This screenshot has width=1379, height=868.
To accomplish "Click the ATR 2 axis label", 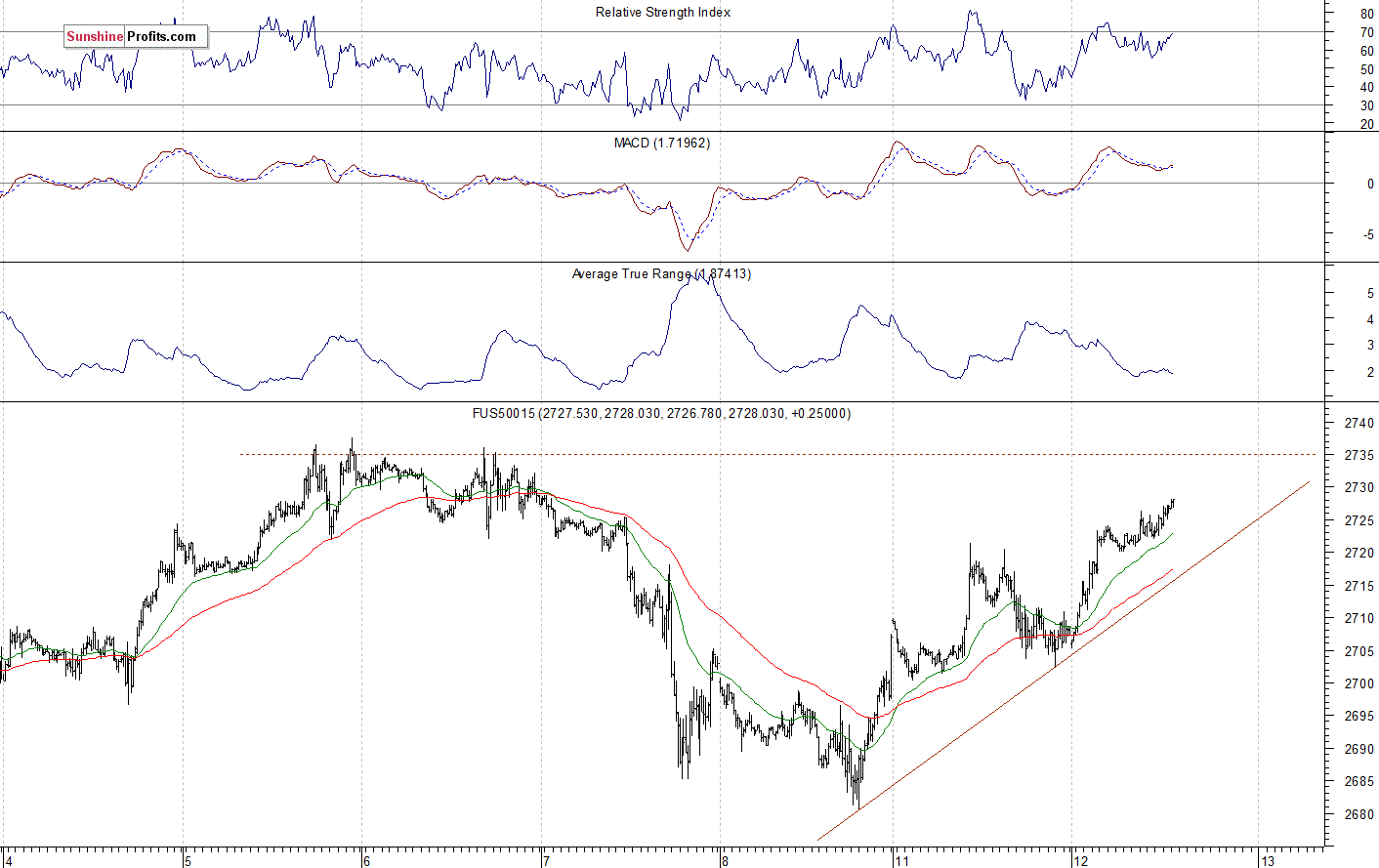I will [x=1370, y=373].
